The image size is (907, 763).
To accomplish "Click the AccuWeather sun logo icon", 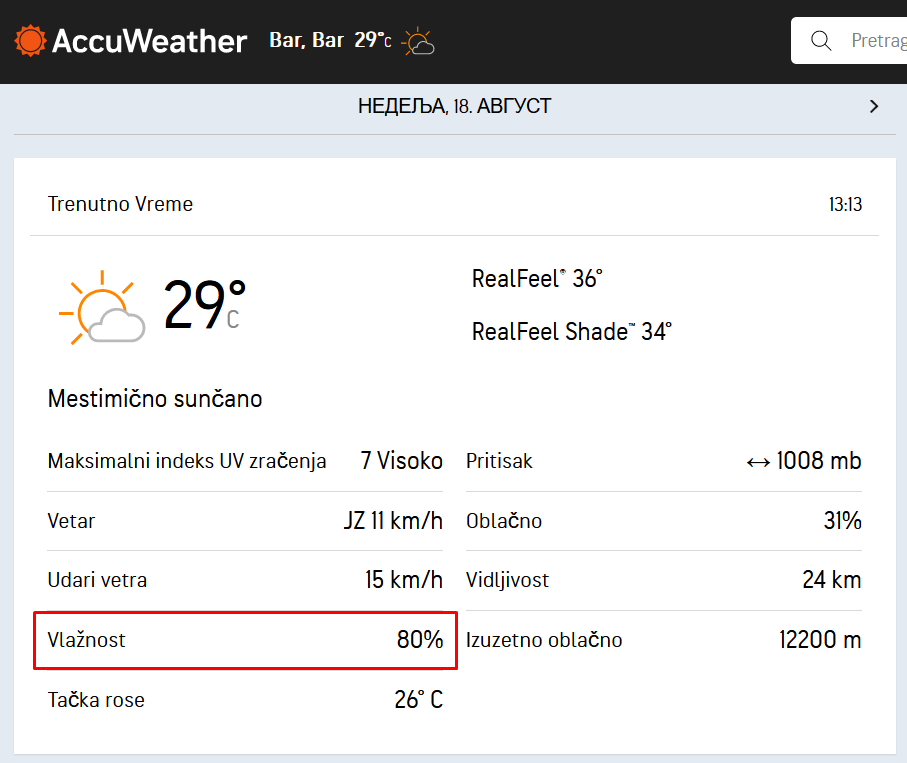I will pyautogui.click(x=30, y=40).
